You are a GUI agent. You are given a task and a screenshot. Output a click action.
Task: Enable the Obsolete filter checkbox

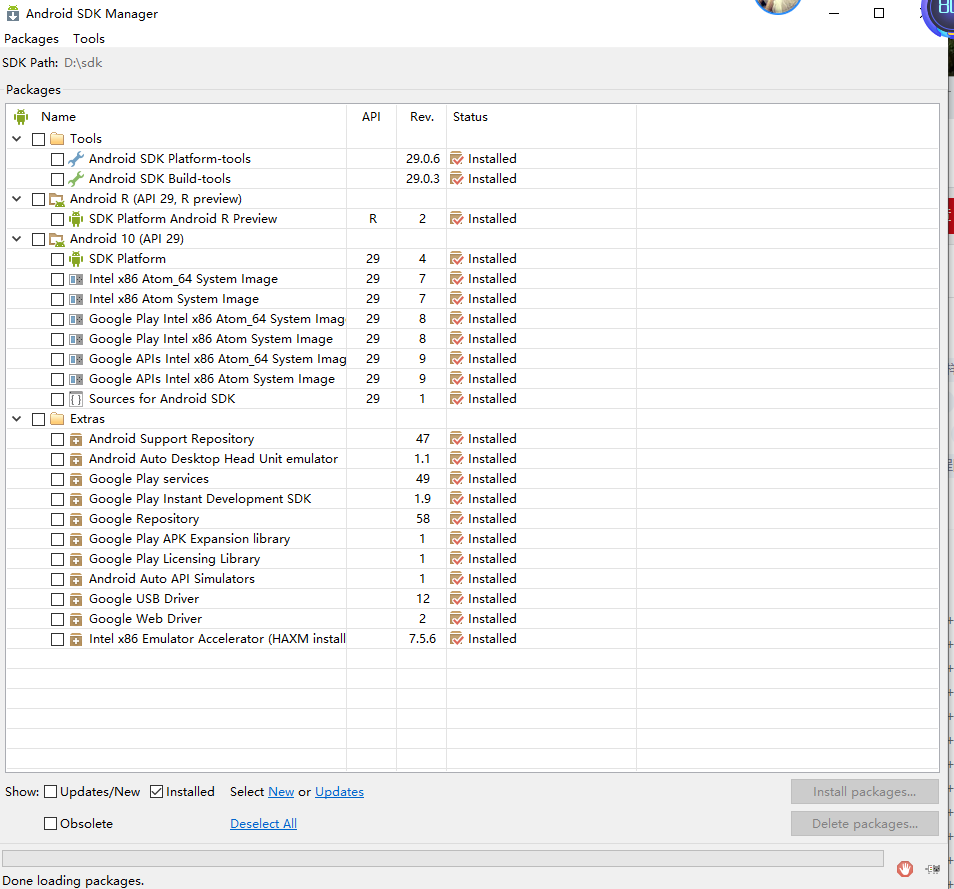click(51, 824)
